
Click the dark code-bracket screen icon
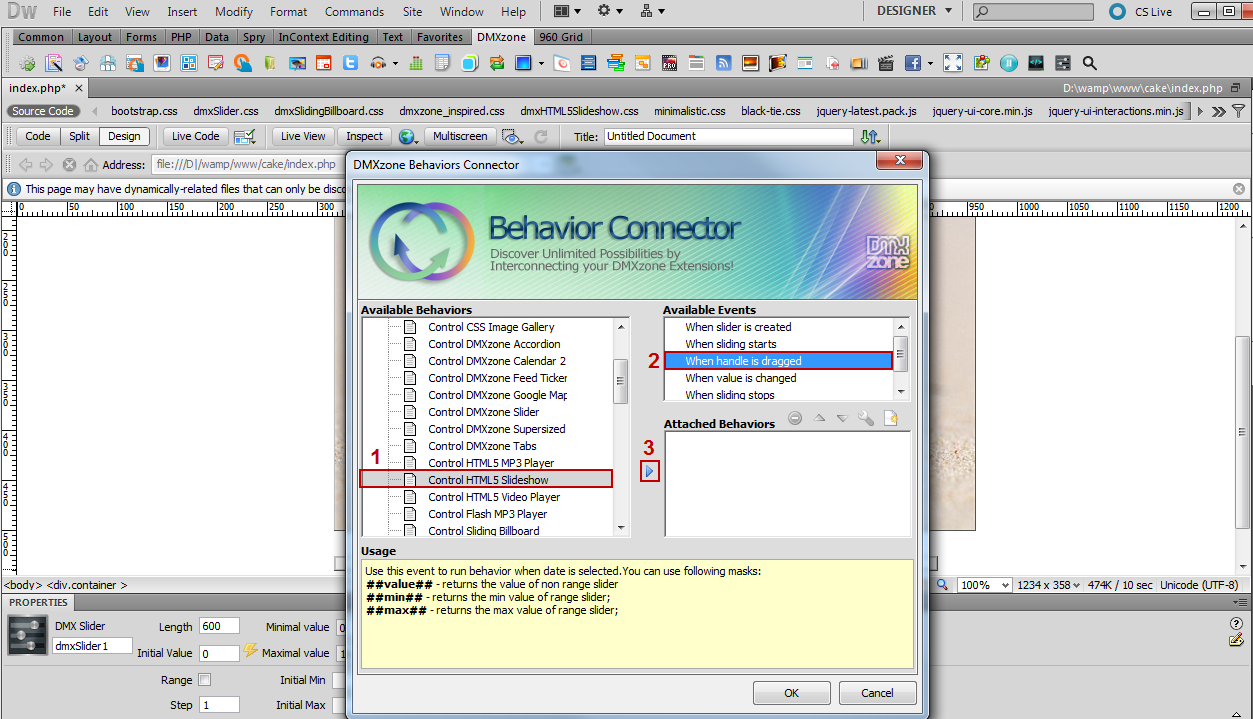1036,63
